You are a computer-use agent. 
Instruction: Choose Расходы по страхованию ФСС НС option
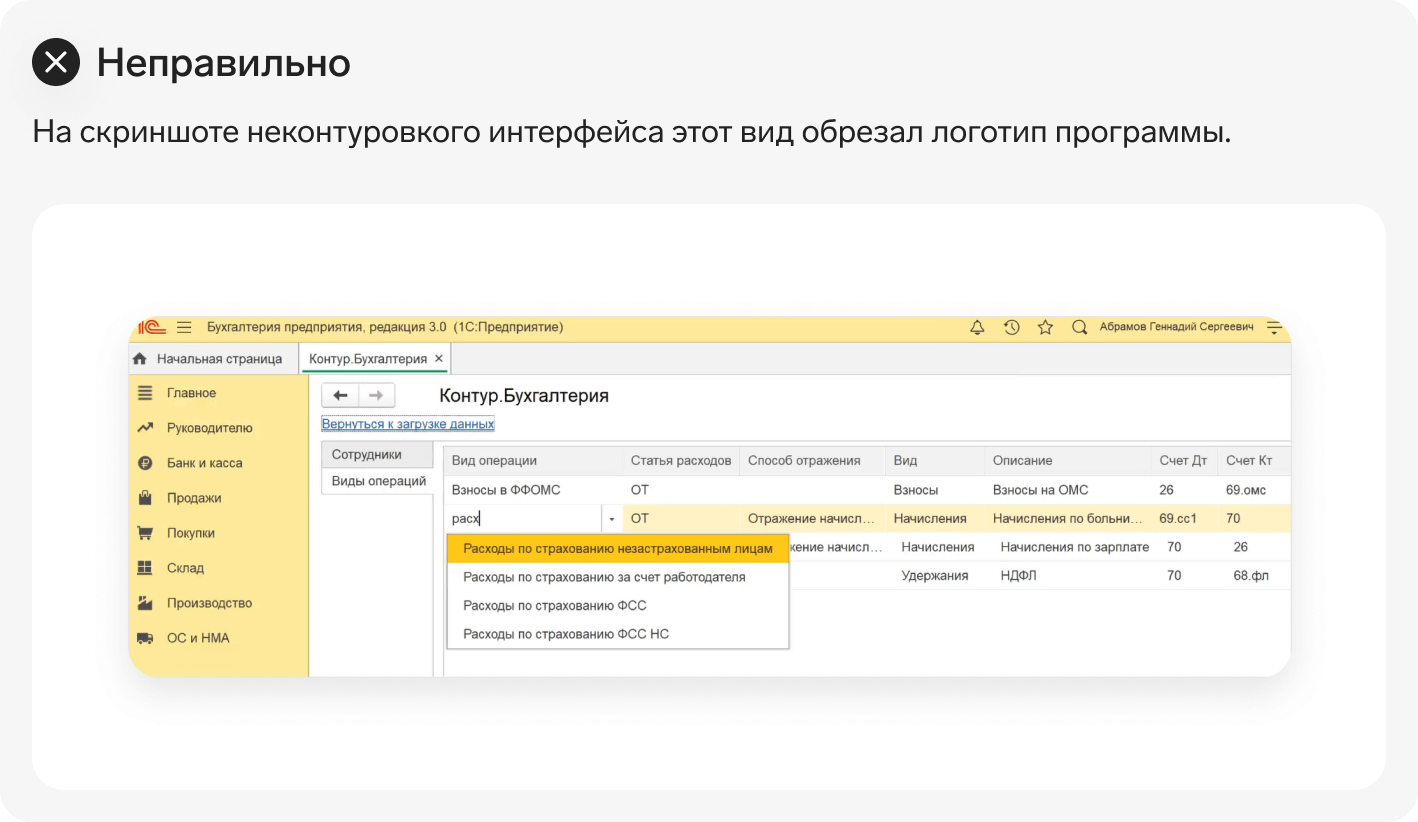(x=618, y=633)
